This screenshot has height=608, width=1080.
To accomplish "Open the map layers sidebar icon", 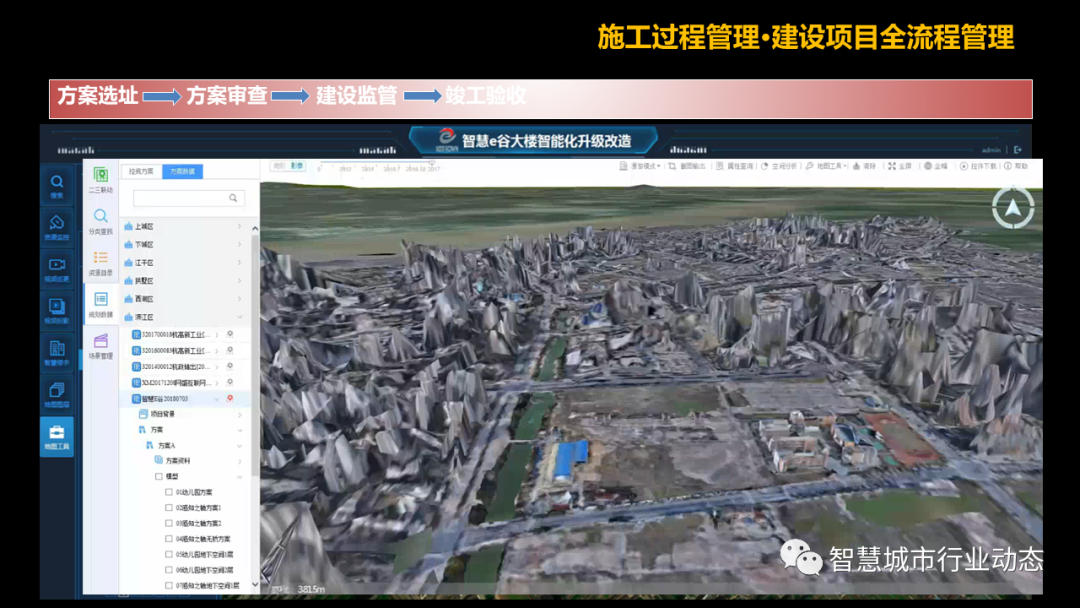I will coord(56,395).
